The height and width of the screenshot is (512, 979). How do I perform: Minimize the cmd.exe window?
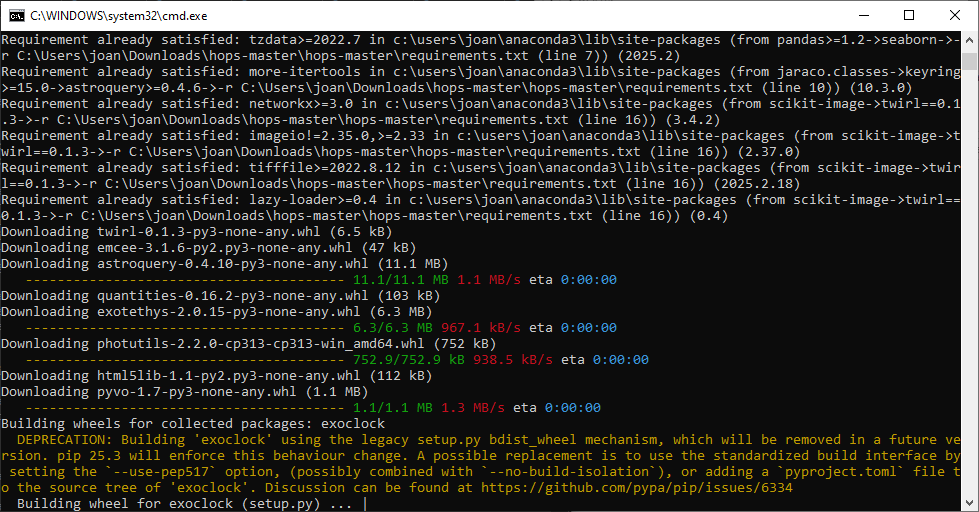pos(864,16)
